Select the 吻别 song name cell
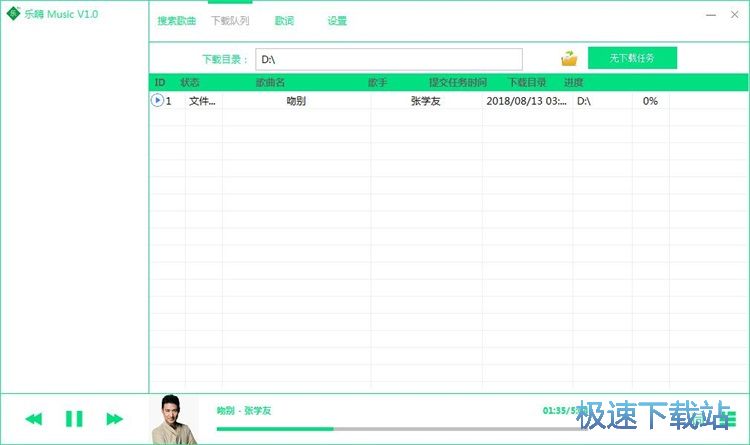 [x=296, y=101]
